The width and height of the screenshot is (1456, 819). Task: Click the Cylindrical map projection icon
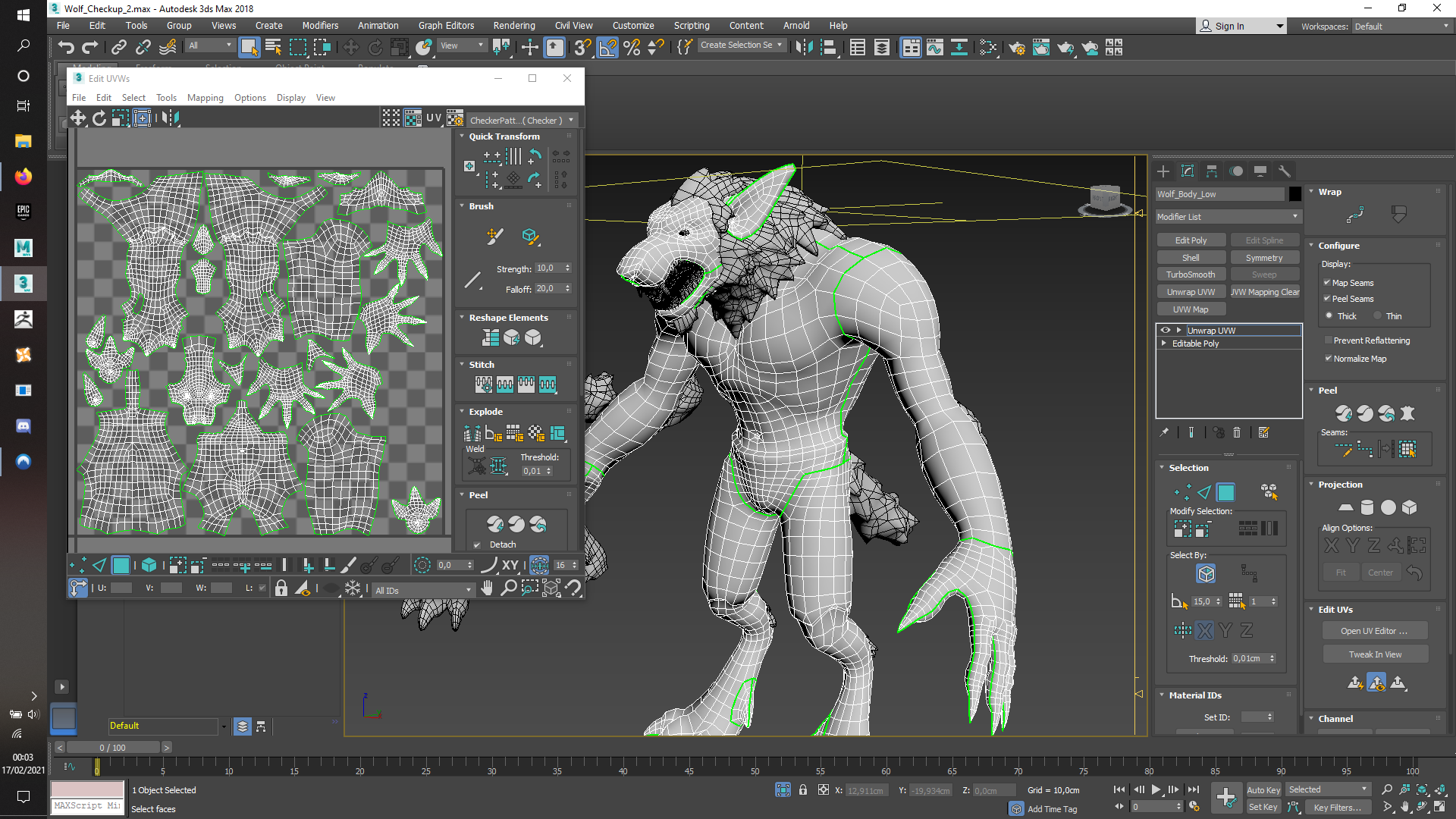pos(1367,507)
